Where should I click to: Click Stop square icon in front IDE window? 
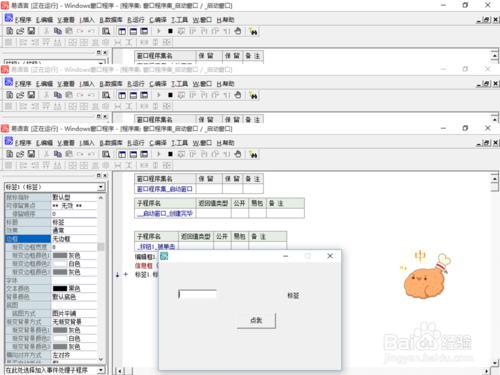click(170, 154)
